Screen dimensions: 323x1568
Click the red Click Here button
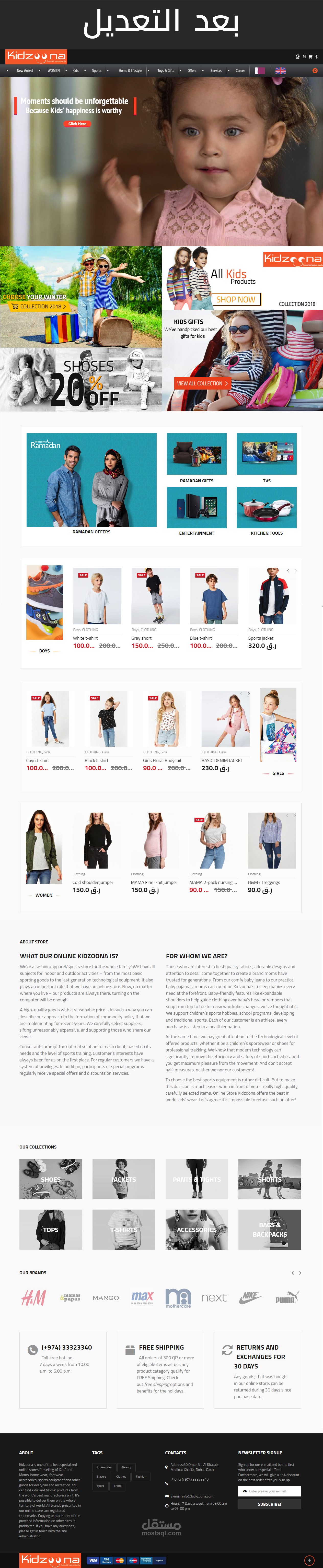pyautogui.click(x=77, y=124)
